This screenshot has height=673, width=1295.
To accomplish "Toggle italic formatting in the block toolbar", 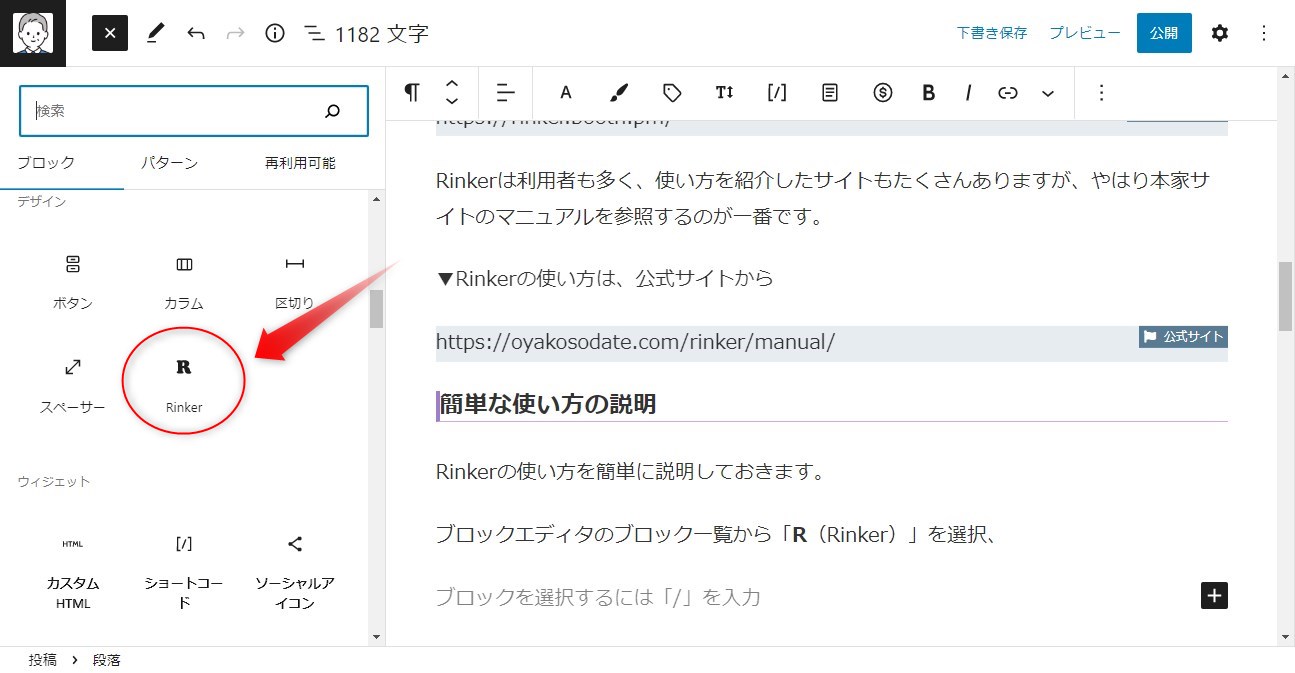I will click(968, 92).
